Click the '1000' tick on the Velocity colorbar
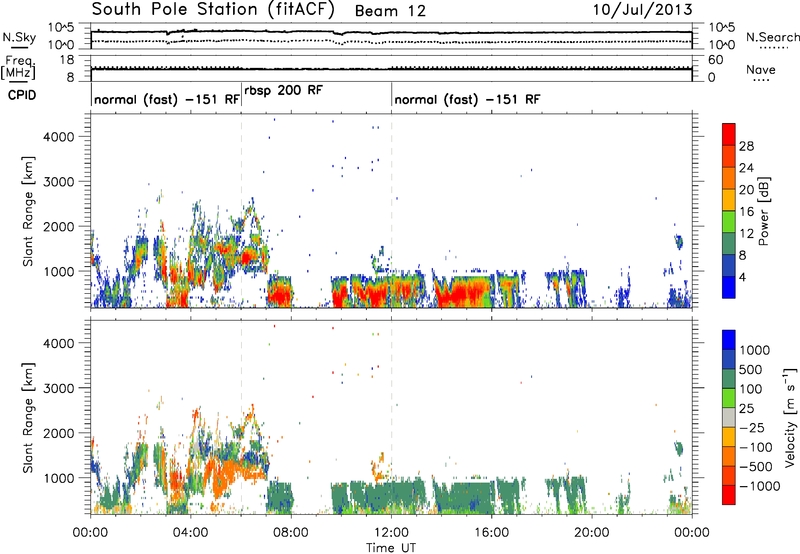 tap(755, 350)
